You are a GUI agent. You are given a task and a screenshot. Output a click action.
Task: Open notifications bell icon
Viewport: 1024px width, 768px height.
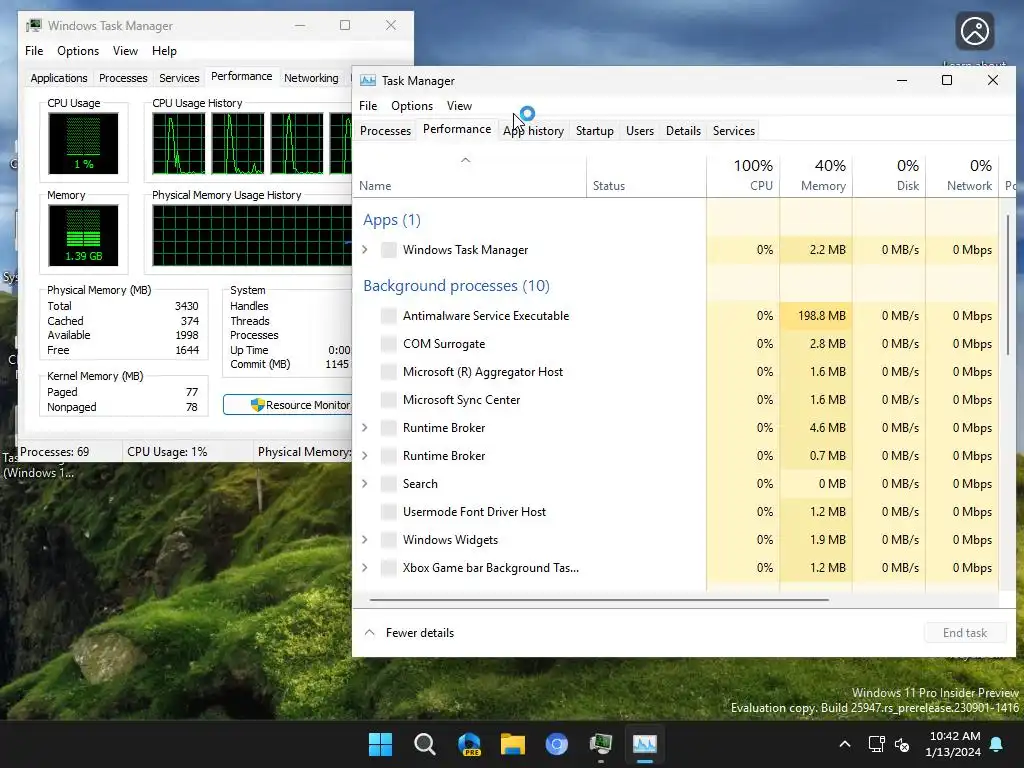pyautogui.click(x=997, y=744)
